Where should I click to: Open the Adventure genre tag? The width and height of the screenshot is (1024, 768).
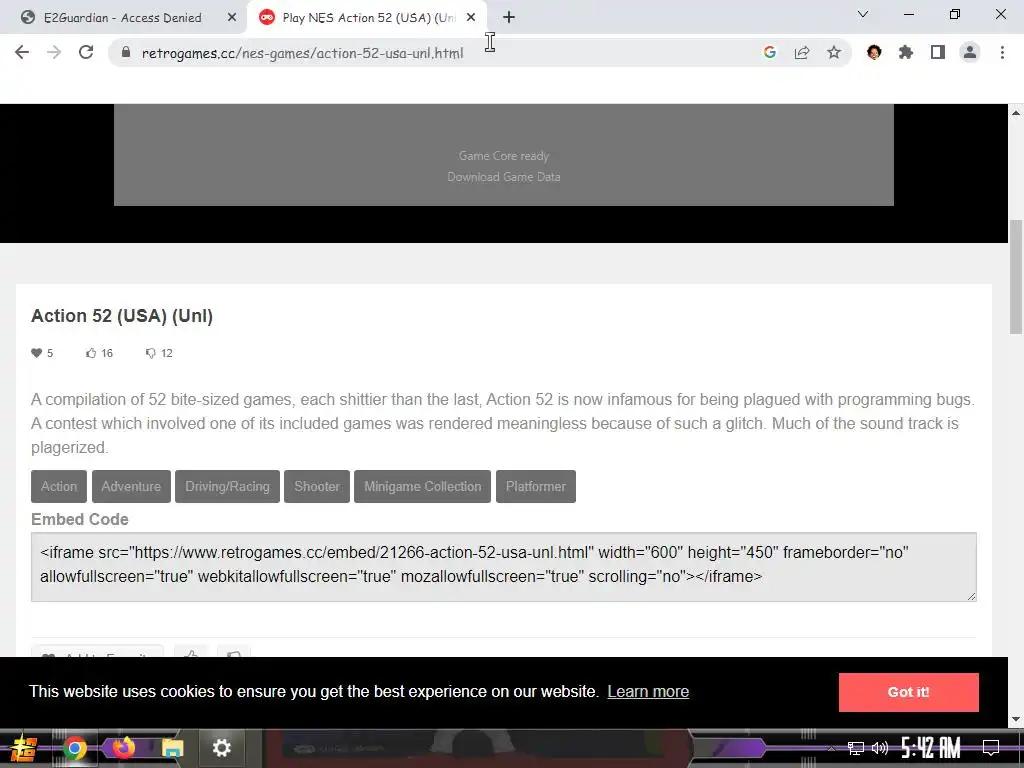(x=131, y=487)
